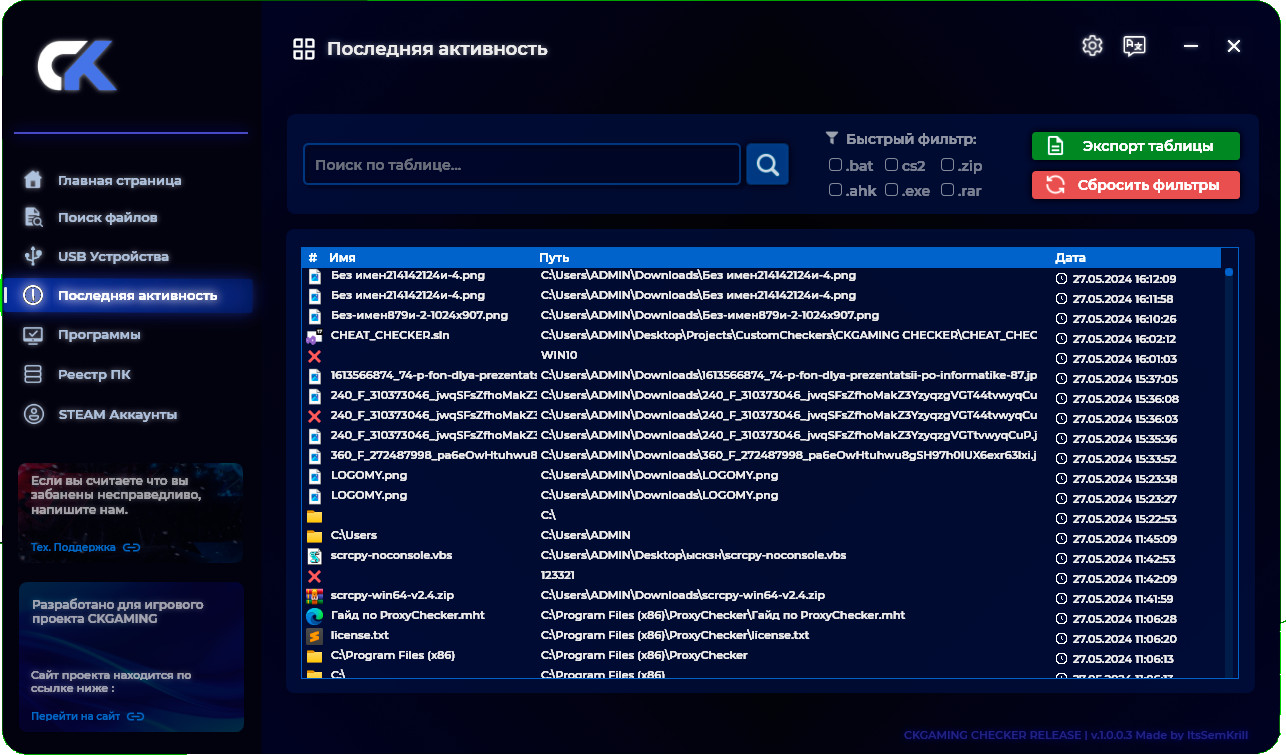Viewport: 1286px width, 755px height.
Task: Open the Тех. Поддержка link
Action: [86, 547]
